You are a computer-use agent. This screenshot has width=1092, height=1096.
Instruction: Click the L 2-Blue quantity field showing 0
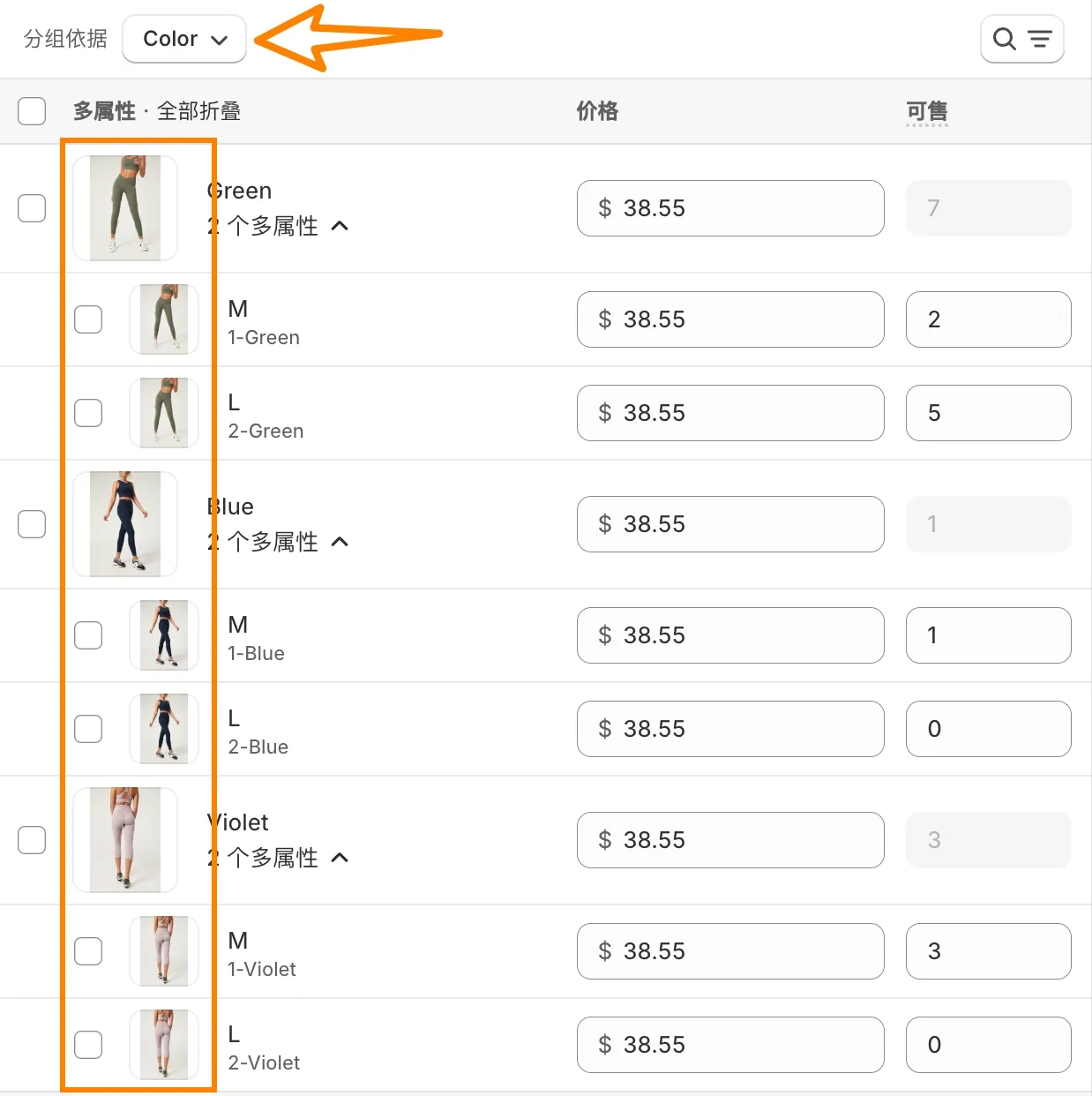point(988,729)
